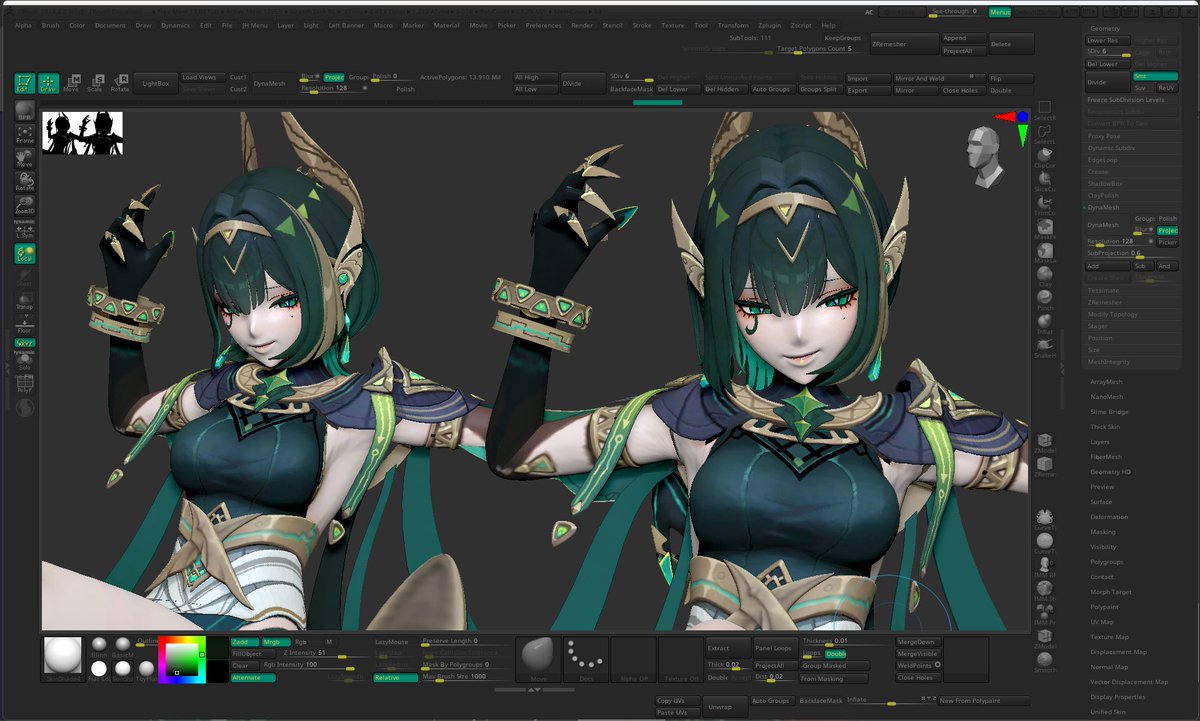Expand the Masking section

(x=1103, y=532)
